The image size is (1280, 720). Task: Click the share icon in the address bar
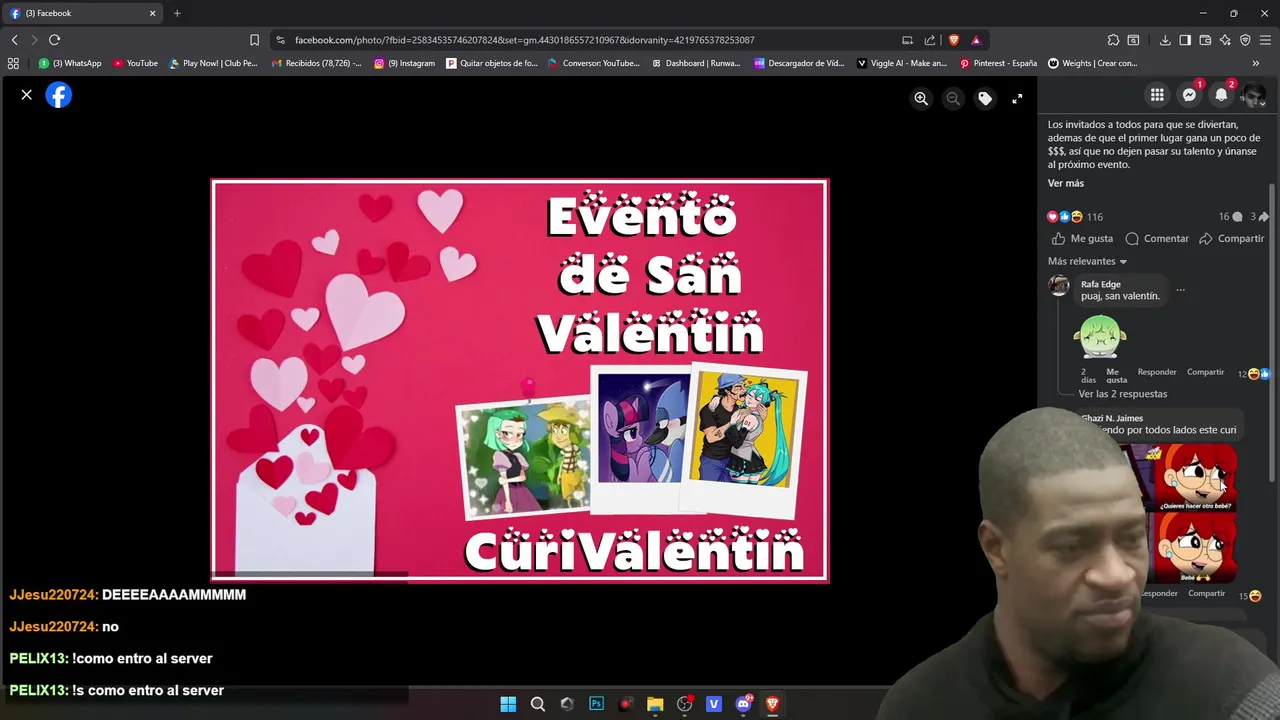930,40
